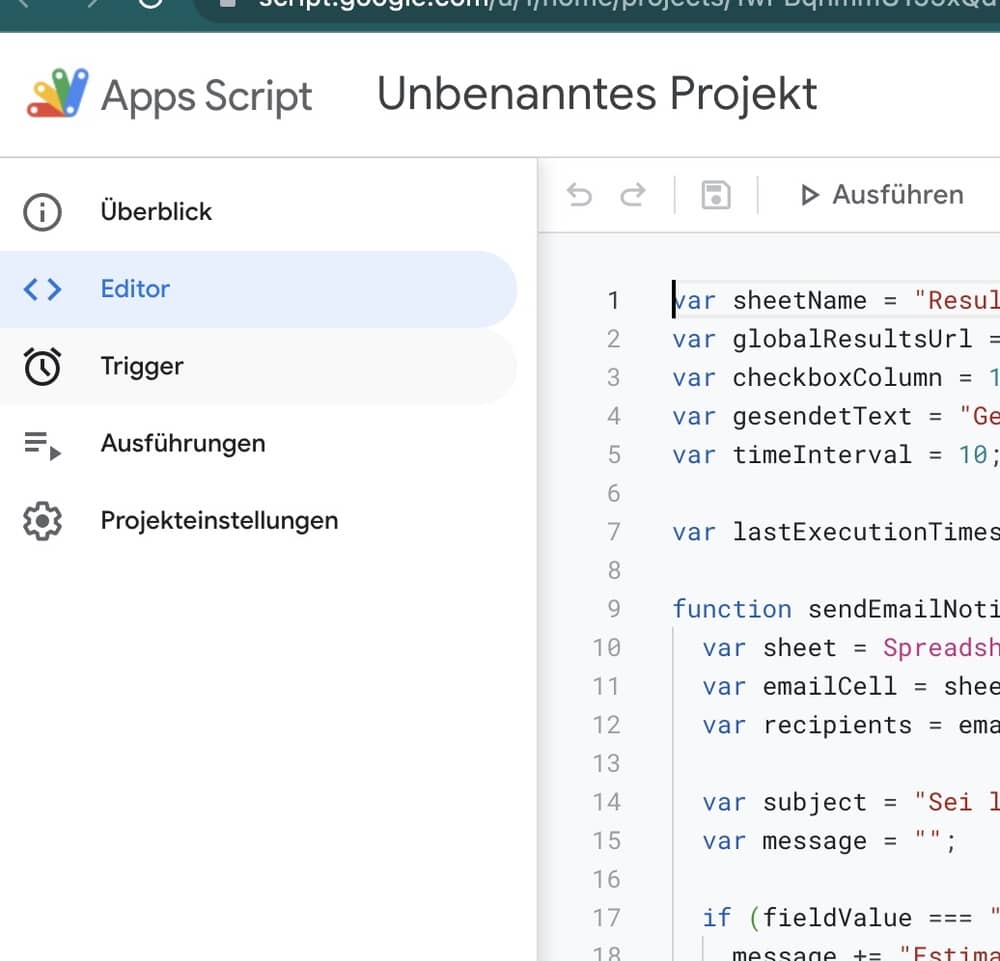Viewport: 1000px width, 961px height.
Task: Undo the last edit in the toolbar
Action: (579, 194)
